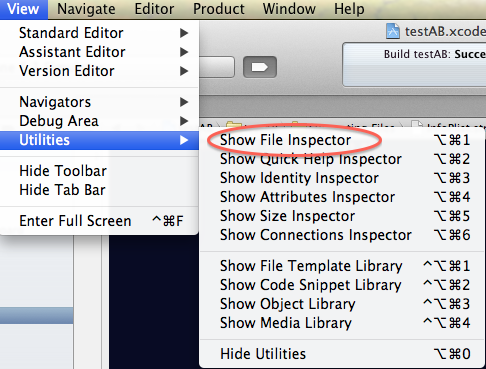Expand the Debug Area submenu
486x369 pixels.
click(99, 121)
